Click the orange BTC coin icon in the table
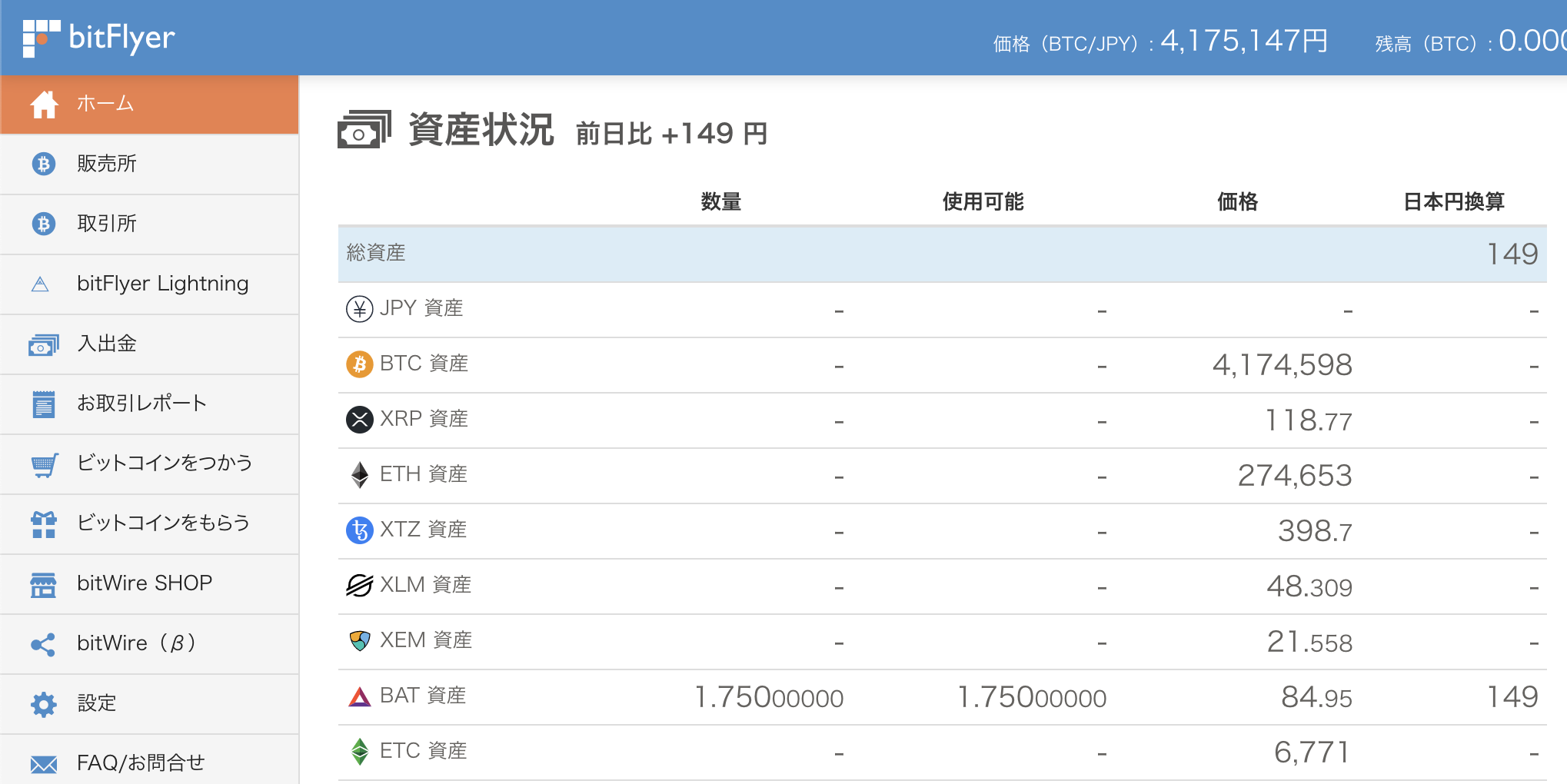The width and height of the screenshot is (1567, 784). pyautogui.click(x=358, y=364)
